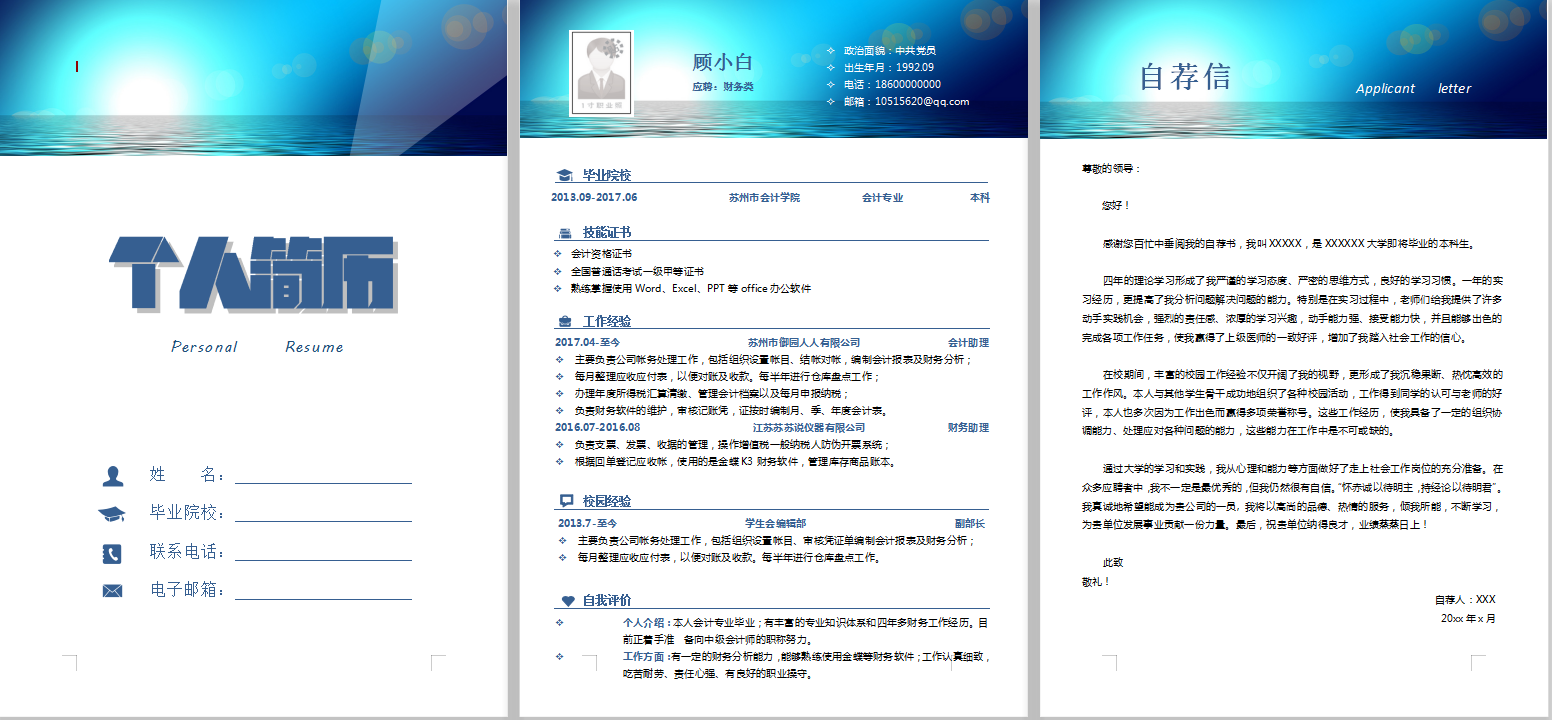Click the phone book icon beside 联系电话
This screenshot has width=1552, height=720.
110,551
